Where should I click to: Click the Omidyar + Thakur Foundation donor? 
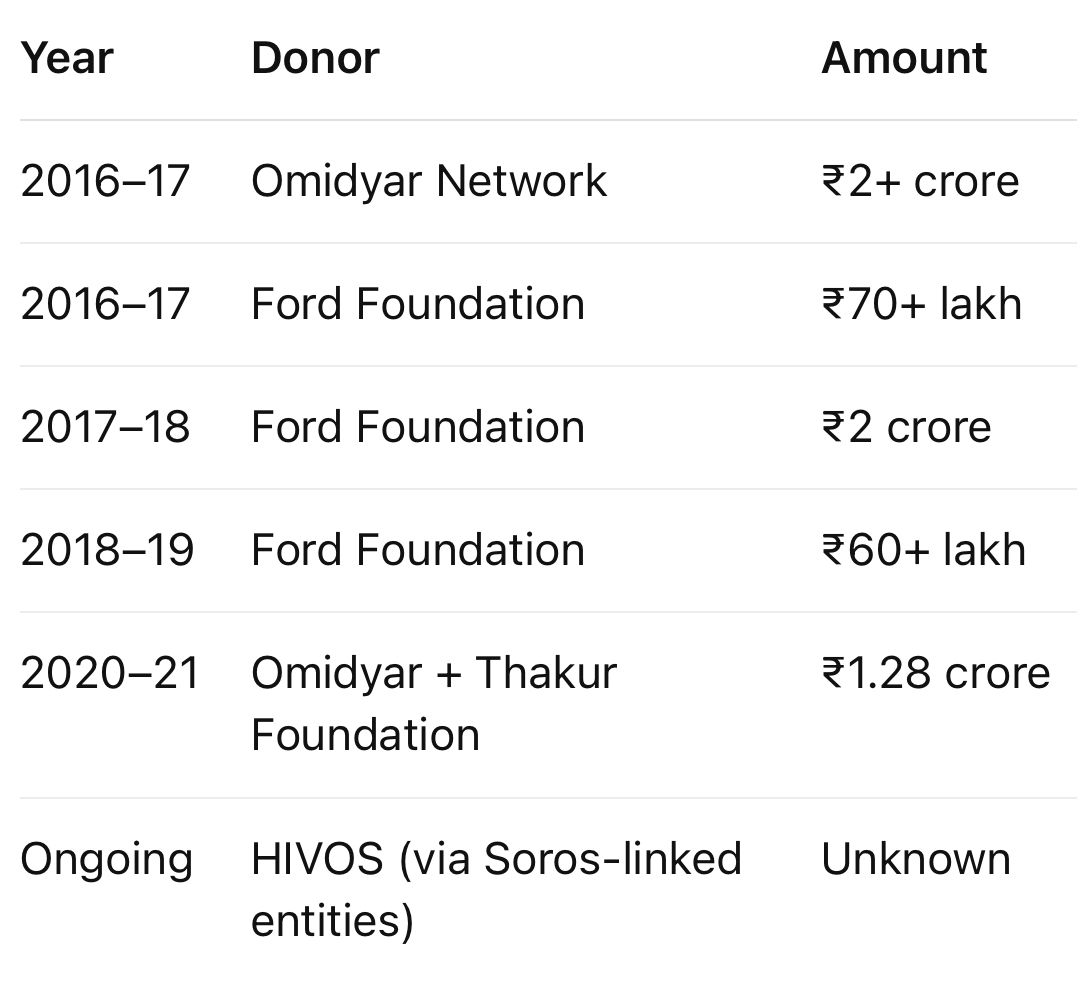click(x=433, y=704)
